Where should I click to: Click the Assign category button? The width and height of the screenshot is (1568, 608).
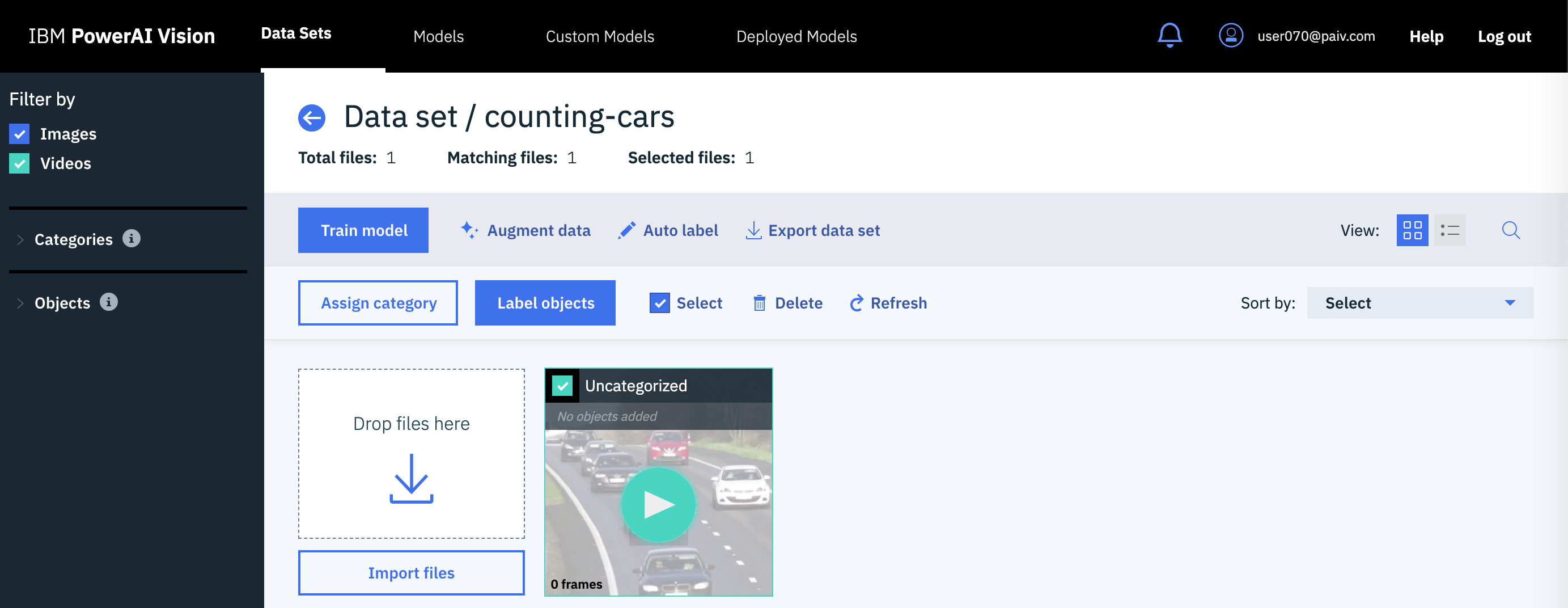click(x=378, y=303)
